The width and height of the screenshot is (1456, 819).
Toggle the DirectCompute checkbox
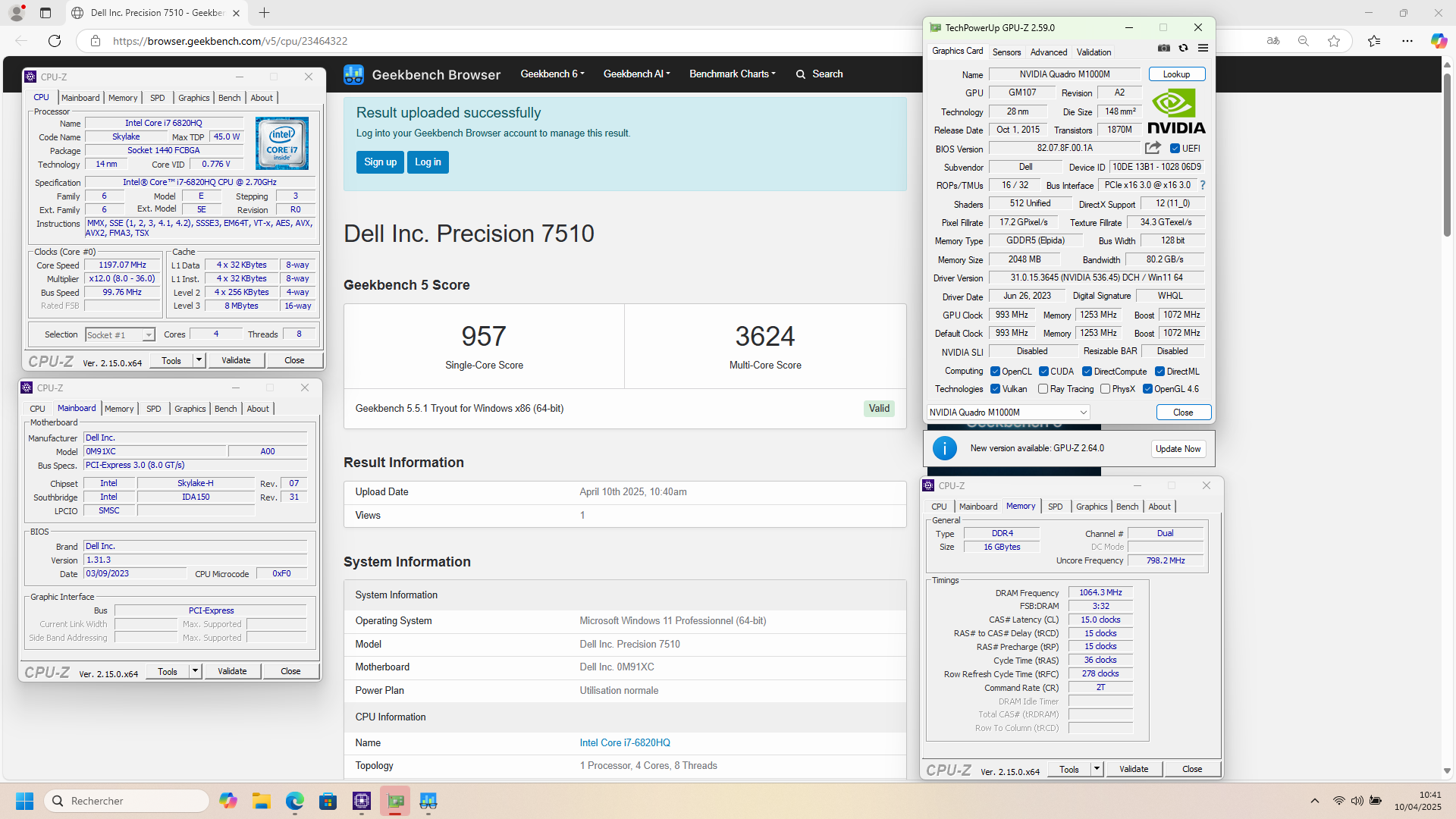coord(1087,372)
